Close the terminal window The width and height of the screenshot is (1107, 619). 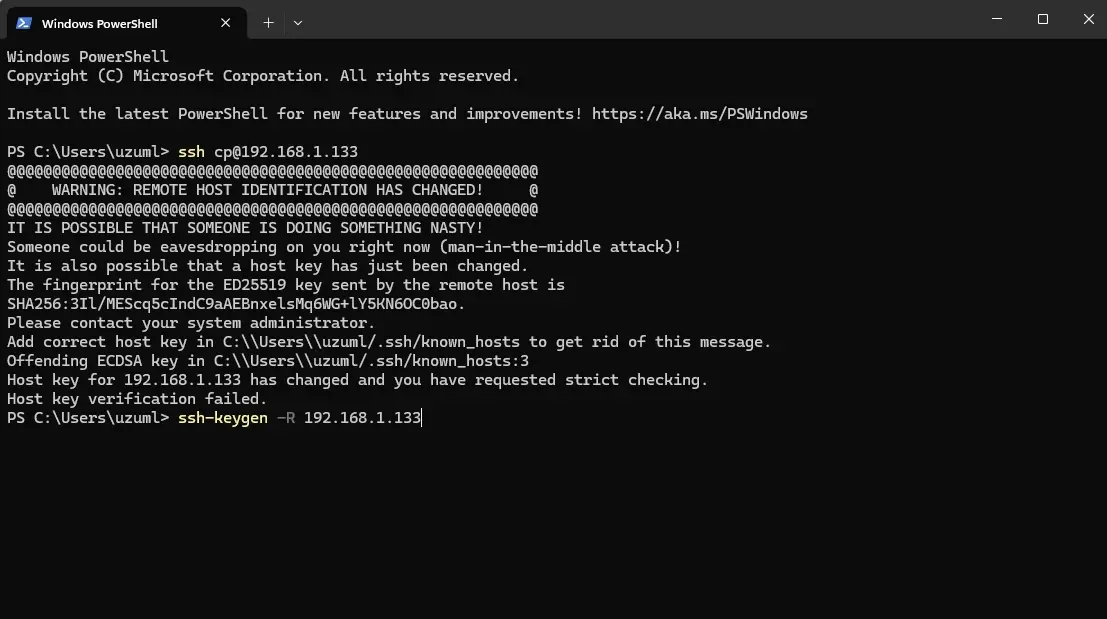(1088, 19)
